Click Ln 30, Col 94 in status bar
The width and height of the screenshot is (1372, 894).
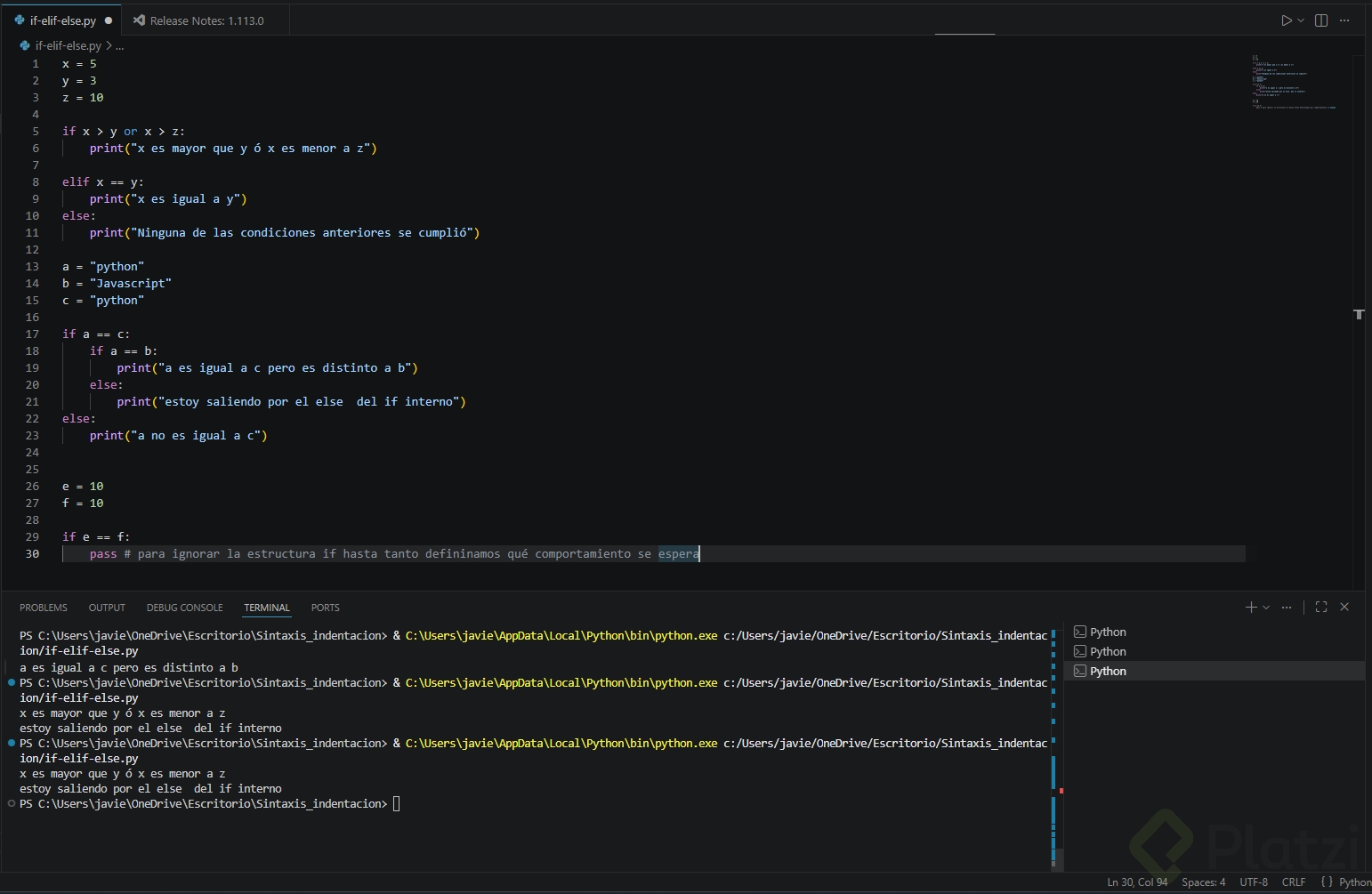pos(1137,882)
